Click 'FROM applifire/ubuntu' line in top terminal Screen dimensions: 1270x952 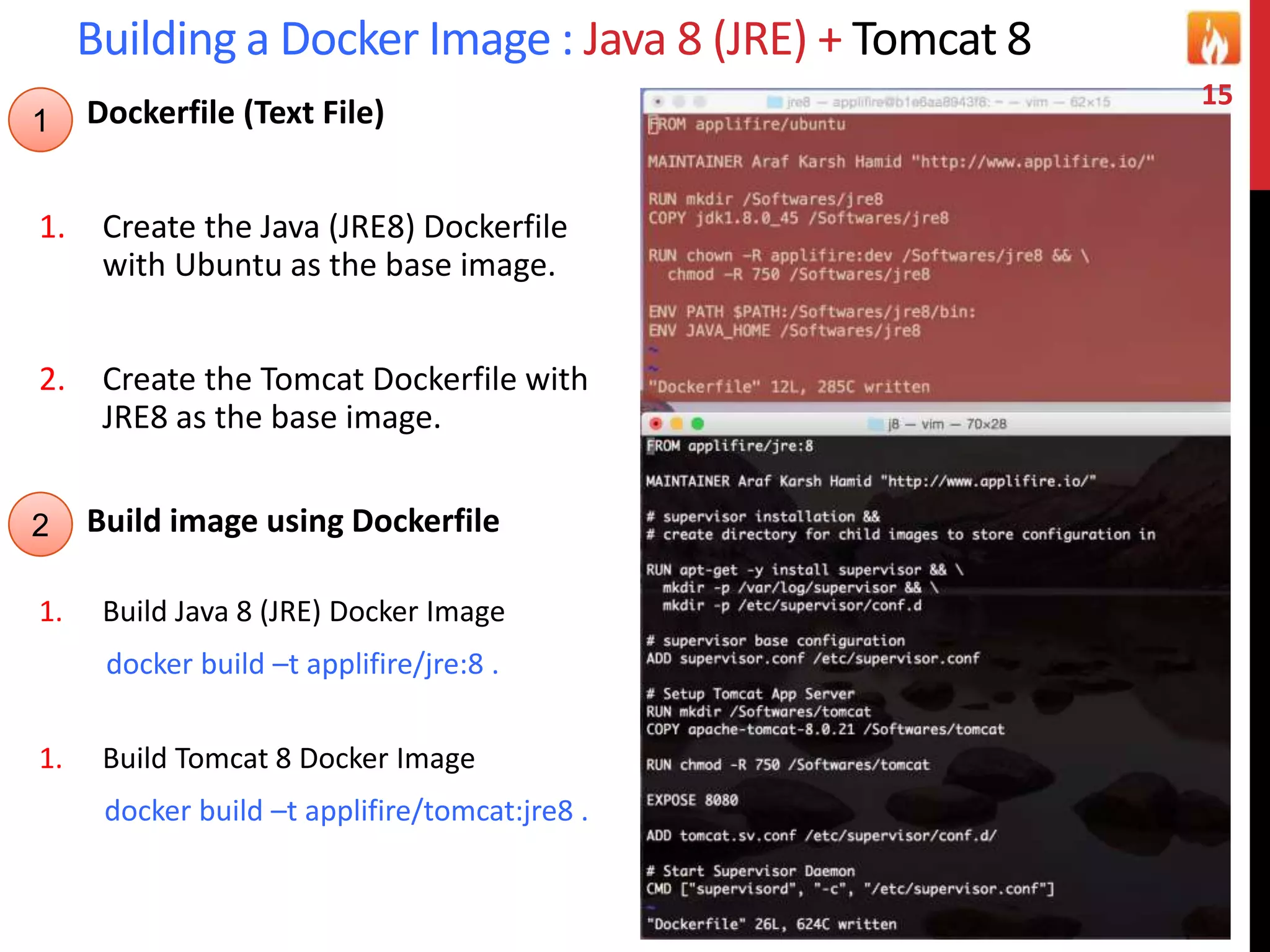pyautogui.click(x=747, y=125)
